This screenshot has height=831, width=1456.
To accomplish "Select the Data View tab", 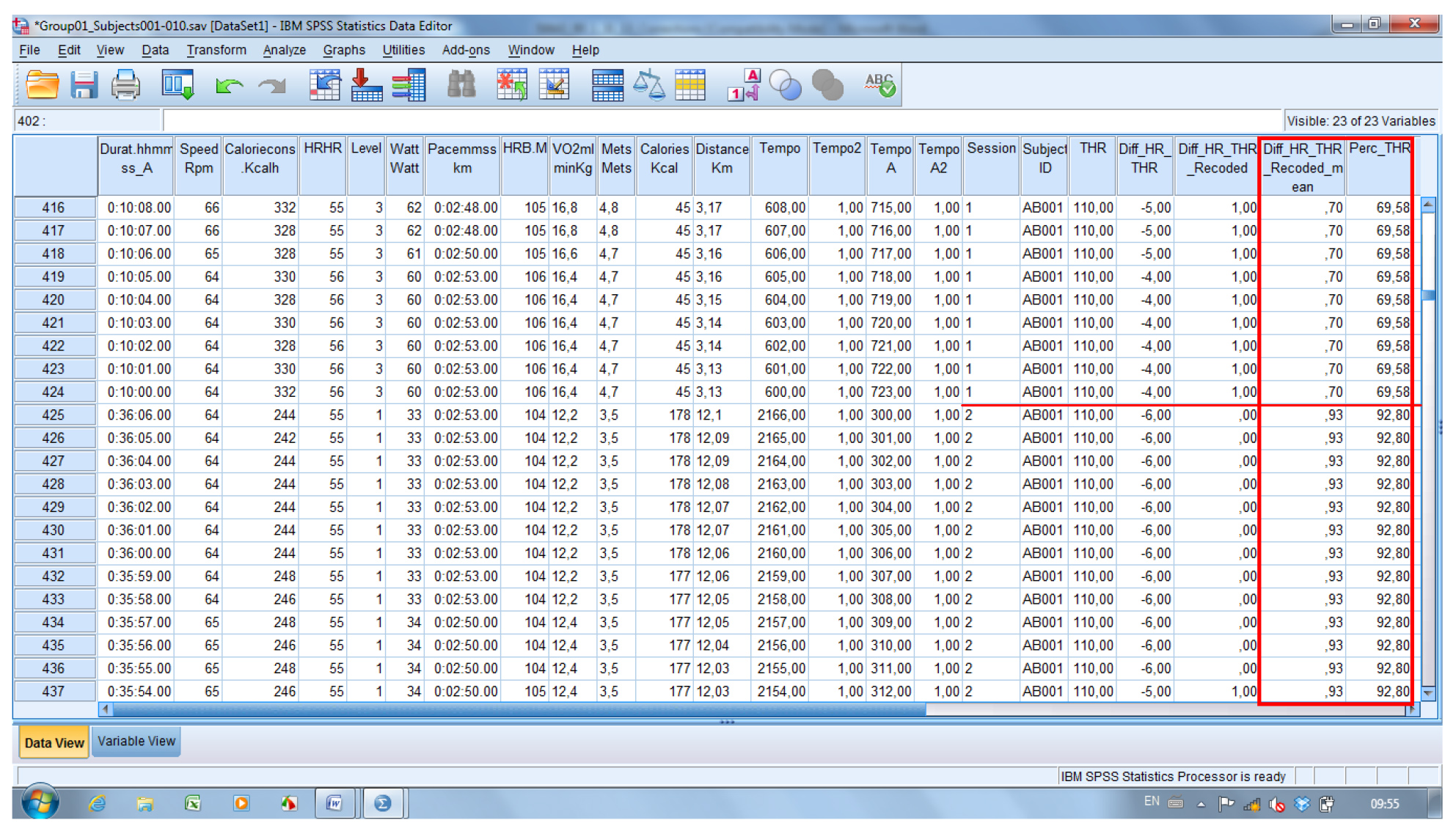I will click(54, 742).
